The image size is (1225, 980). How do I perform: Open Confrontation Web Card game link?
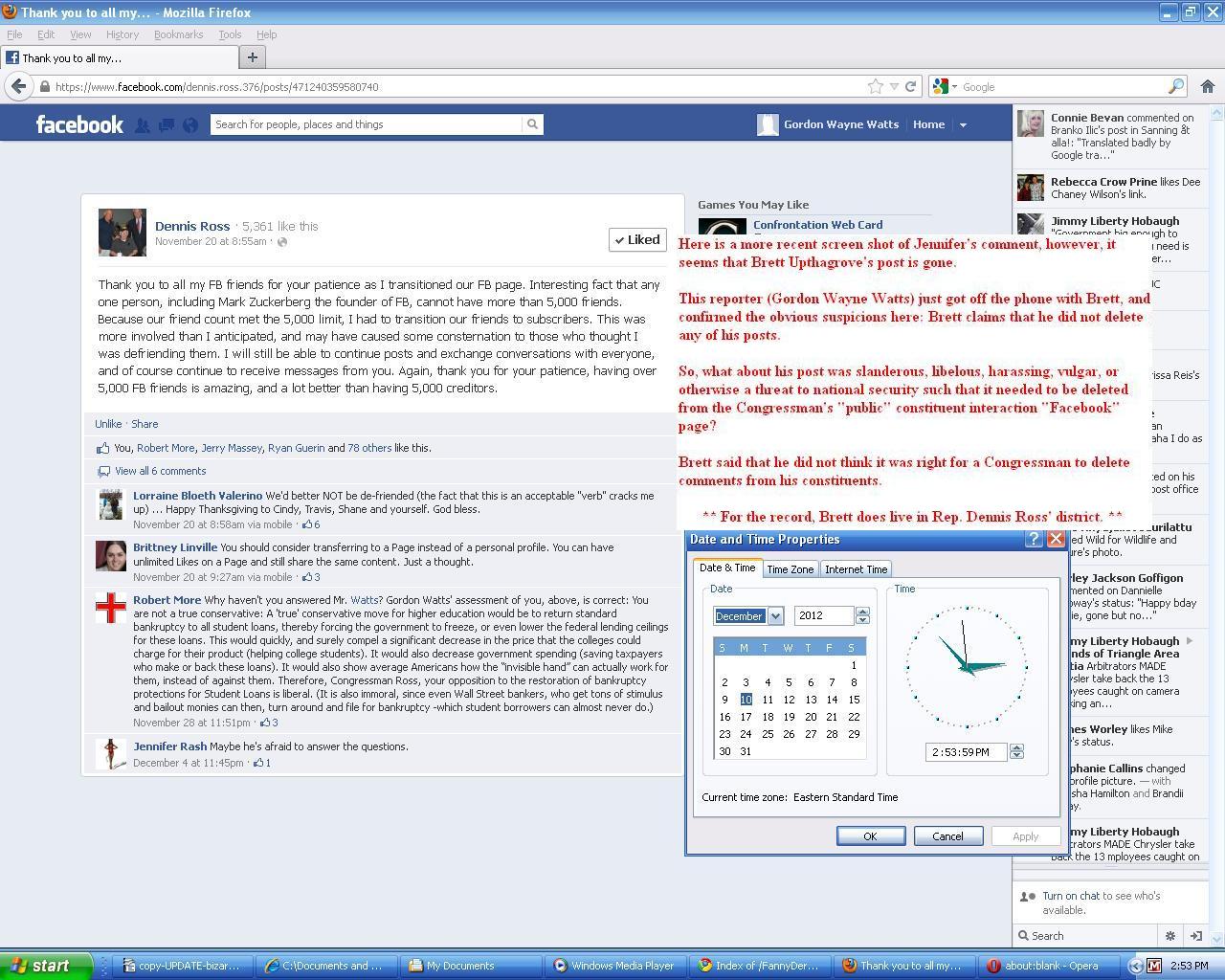(x=817, y=225)
